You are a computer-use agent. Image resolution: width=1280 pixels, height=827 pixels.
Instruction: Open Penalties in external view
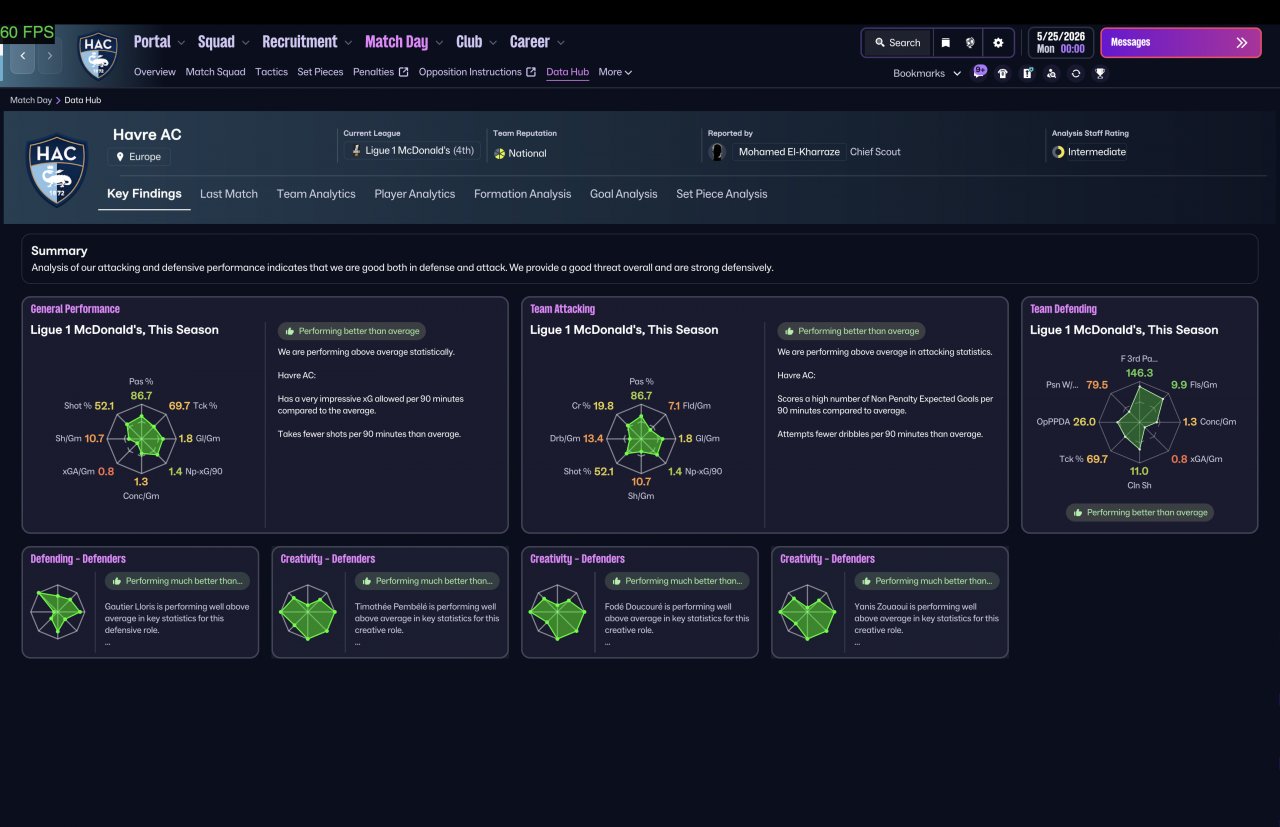pyautogui.click(x=380, y=72)
